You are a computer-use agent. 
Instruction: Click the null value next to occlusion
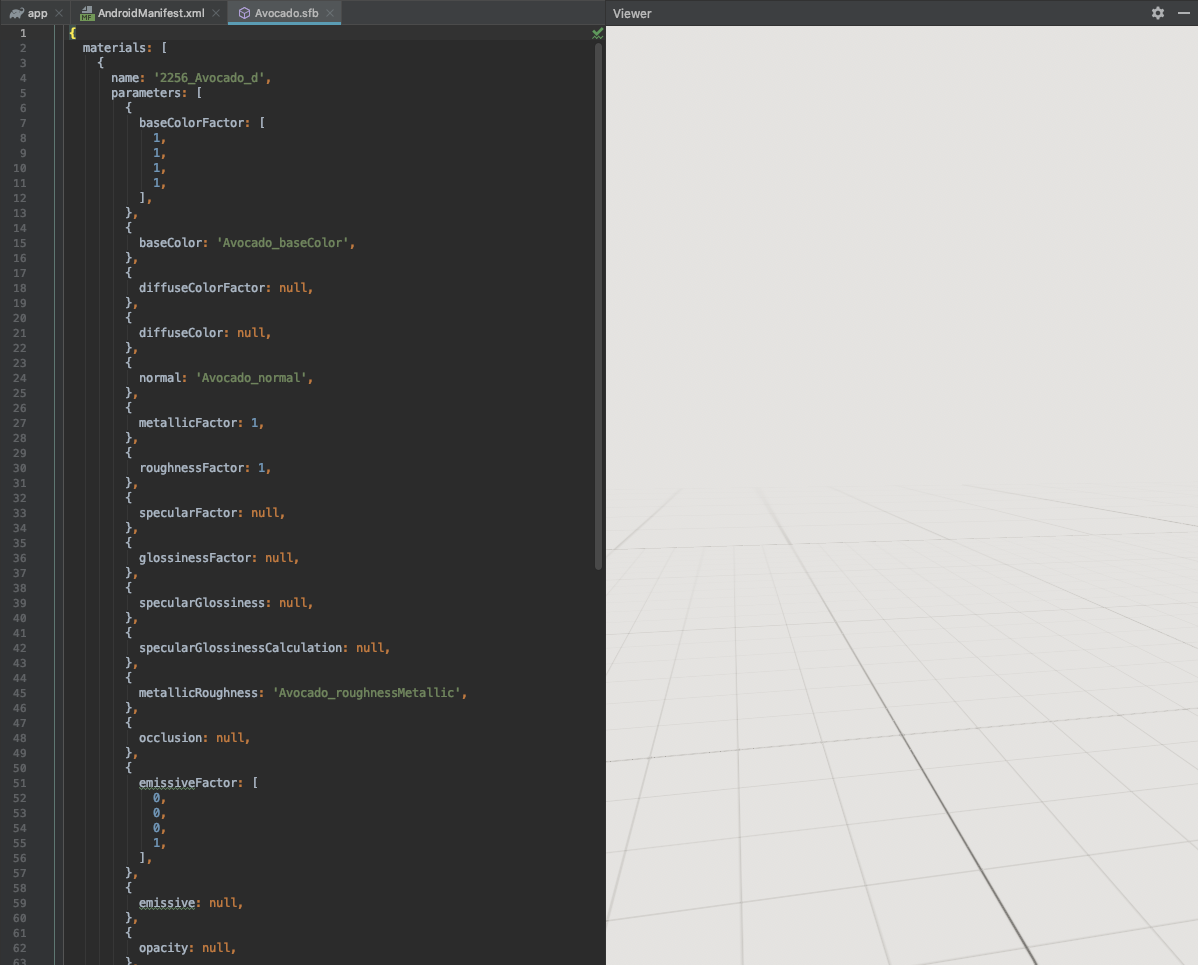(x=232, y=737)
